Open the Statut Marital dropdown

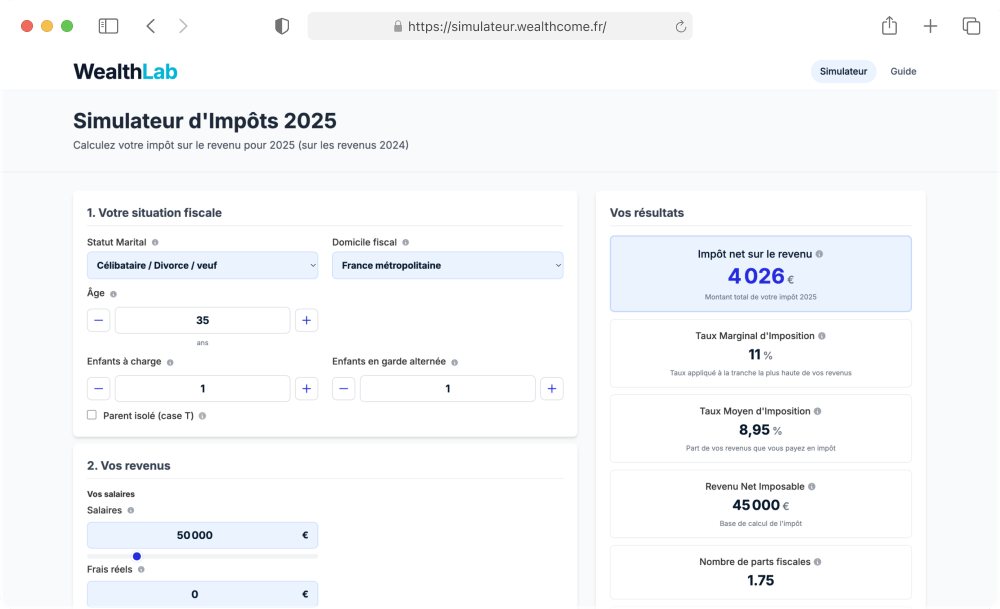click(x=202, y=265)
